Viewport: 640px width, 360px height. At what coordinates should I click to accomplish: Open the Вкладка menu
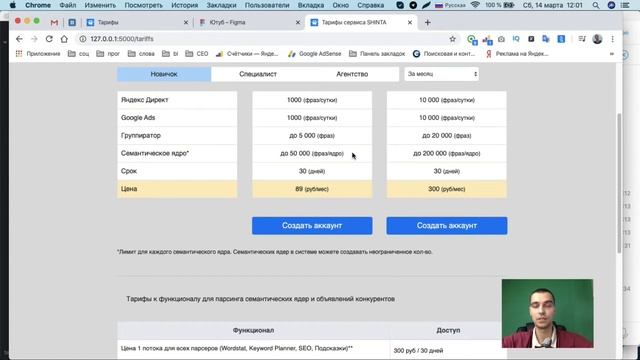pyautogui.click(x=311, y=5)
